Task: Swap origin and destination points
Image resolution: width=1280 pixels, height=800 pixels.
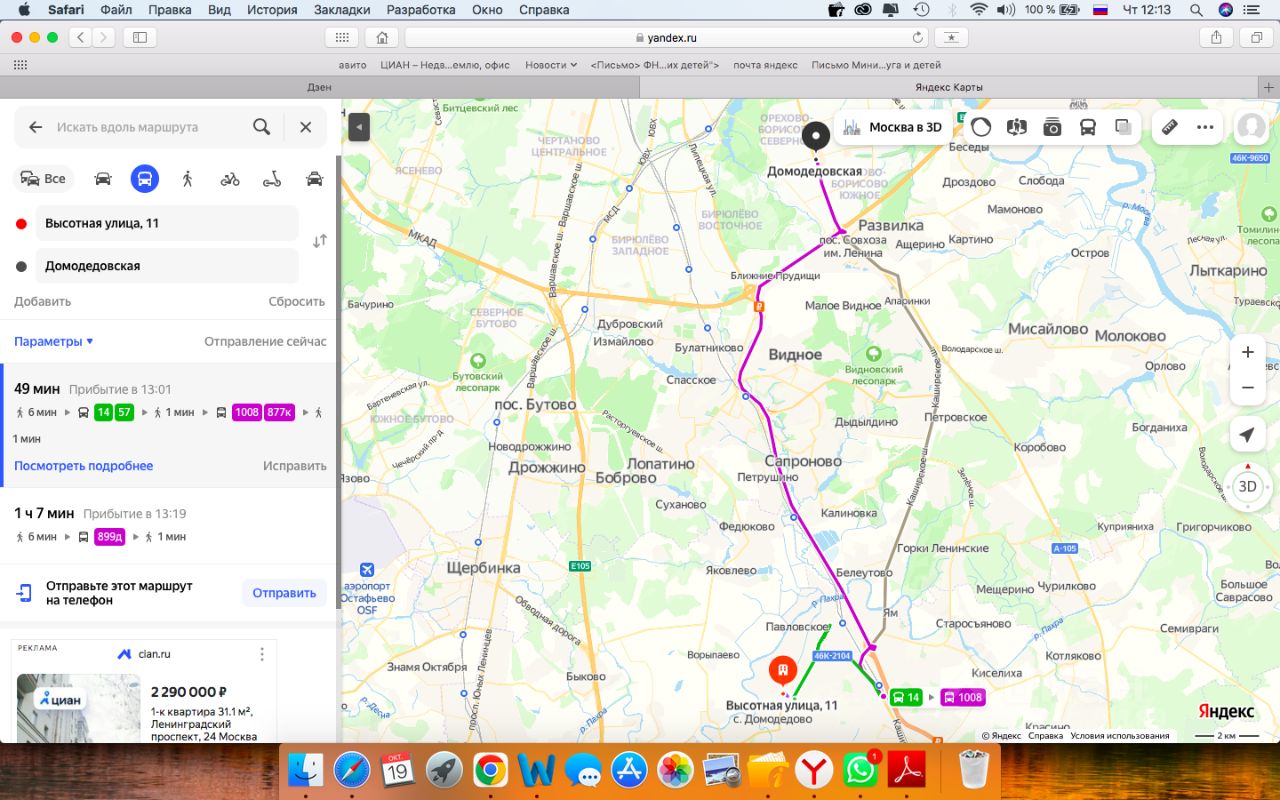Action: (320, 241)
